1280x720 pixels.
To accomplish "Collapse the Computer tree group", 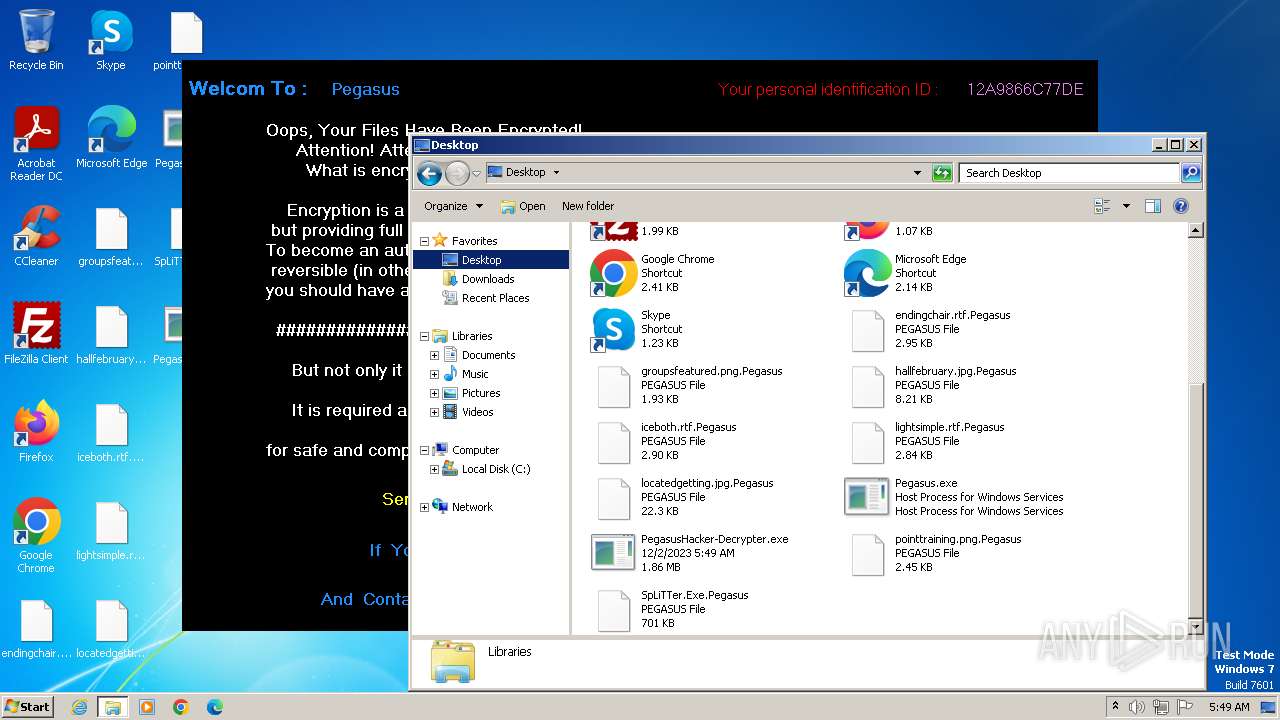I will click(x=424, y=450).
